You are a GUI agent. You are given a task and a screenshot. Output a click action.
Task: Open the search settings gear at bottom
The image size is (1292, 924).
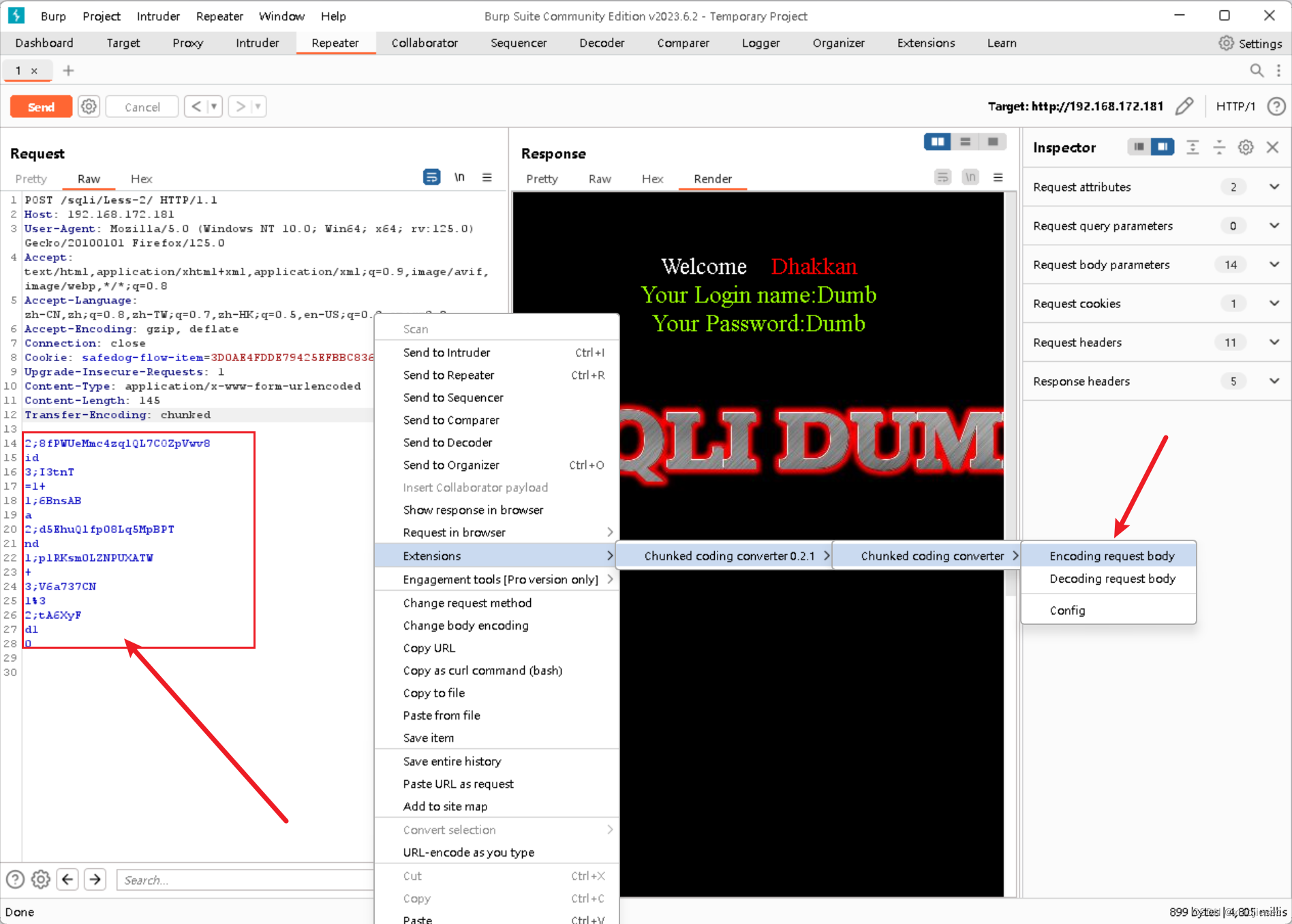click(41, 879)
